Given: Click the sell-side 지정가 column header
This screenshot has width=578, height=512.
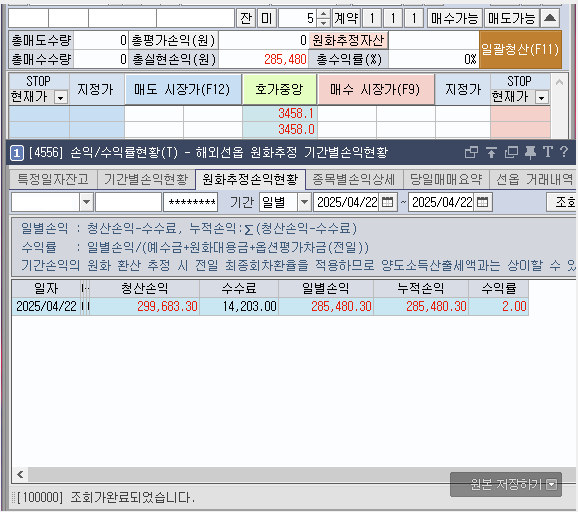Looking at the screenshot, I should click(x=97, y=89).
